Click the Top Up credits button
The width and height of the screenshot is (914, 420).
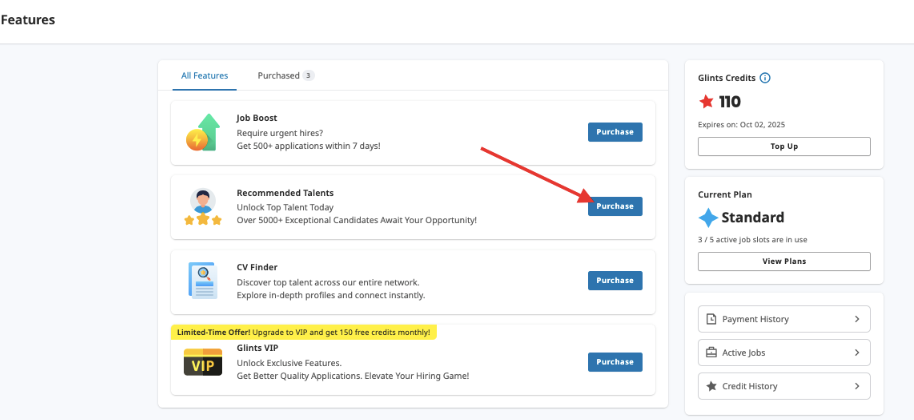[784, 146]
